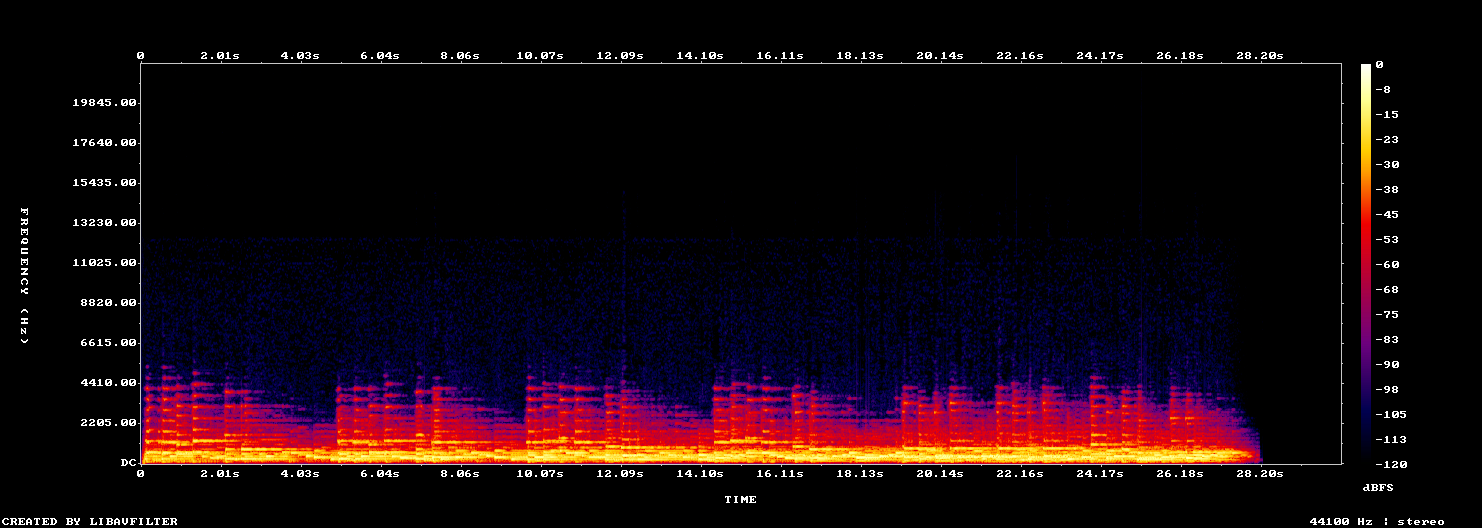1482x528 pixels.
Task: Click 26.18s on the top time axis
Action: (x=1180, y=56)
